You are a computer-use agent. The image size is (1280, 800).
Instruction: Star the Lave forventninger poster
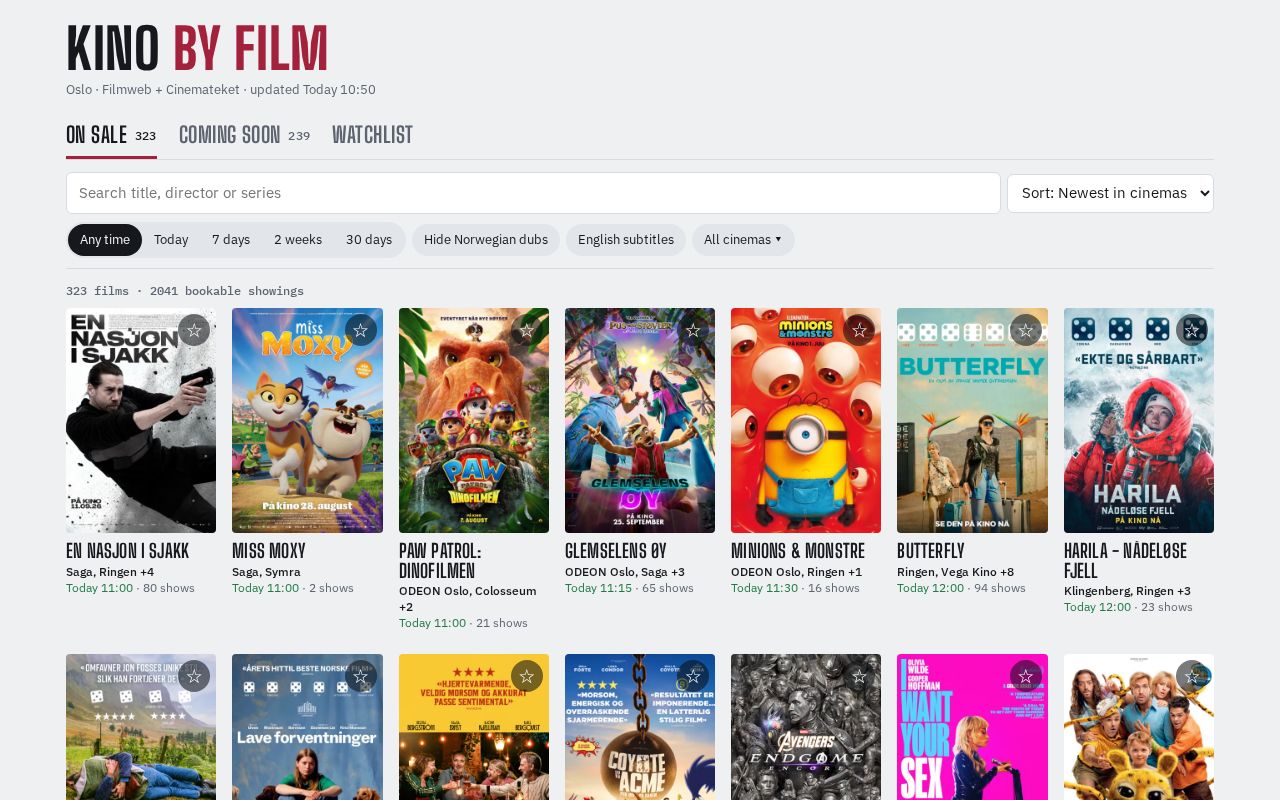pos(361,676)
